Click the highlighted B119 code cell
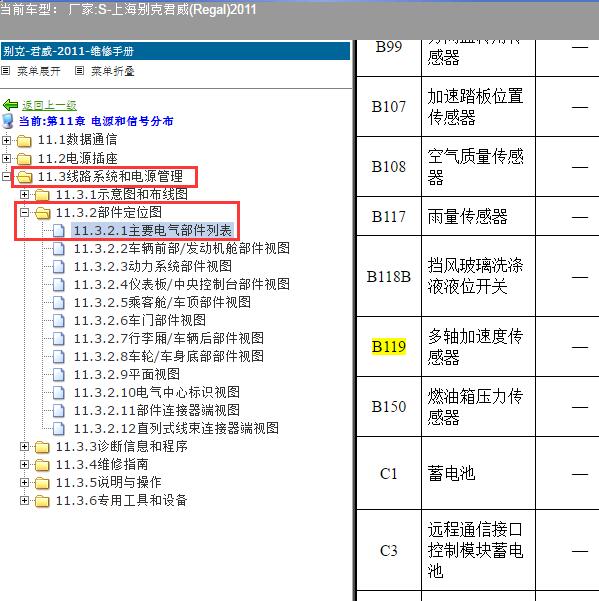 click(x=389, y=346)
